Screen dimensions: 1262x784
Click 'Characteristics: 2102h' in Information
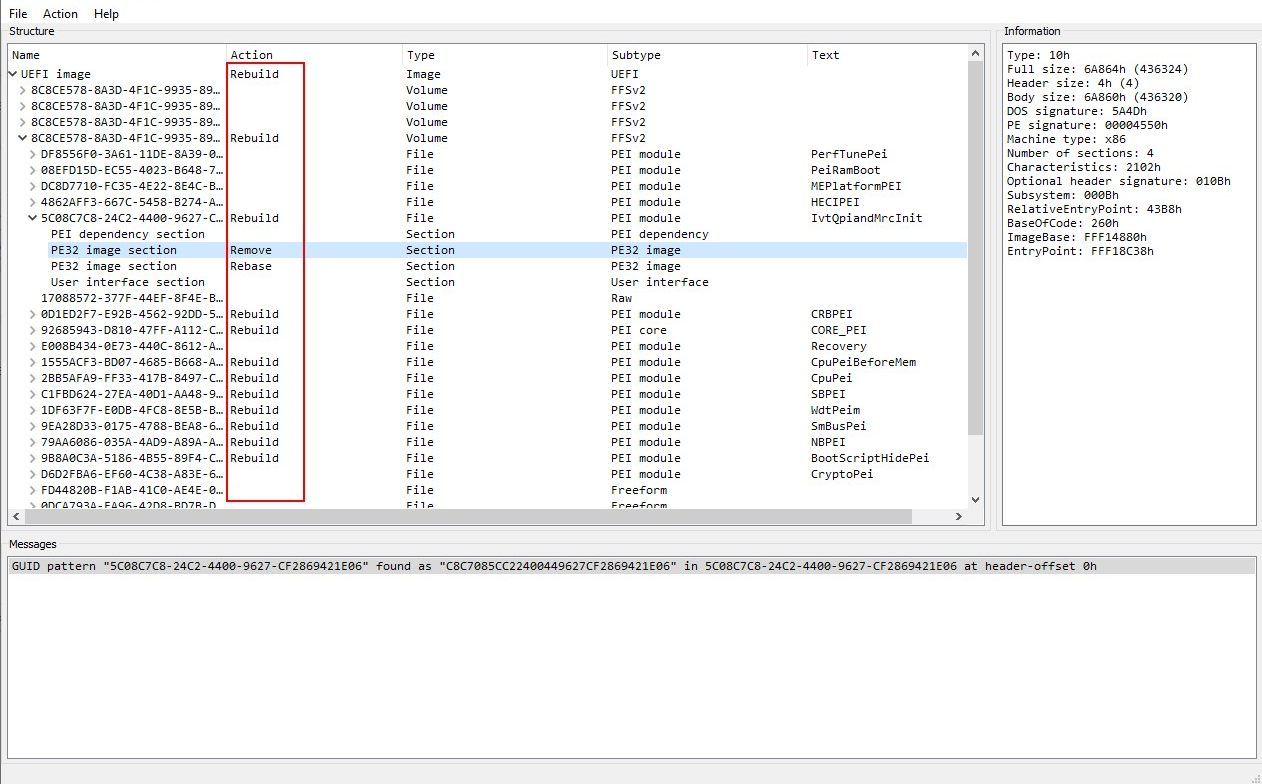pos(1083,167)
